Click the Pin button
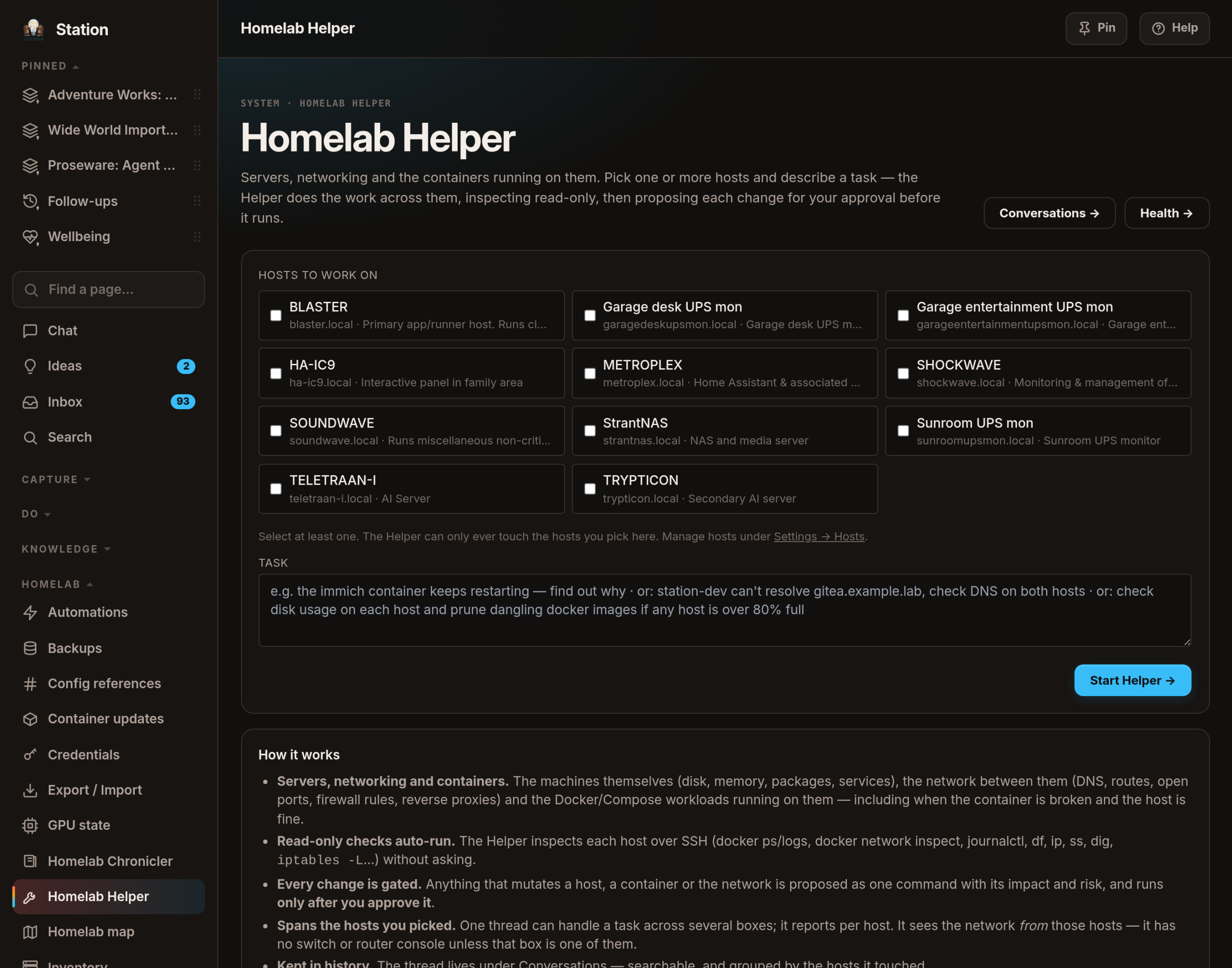 [x=1096, y=28]
